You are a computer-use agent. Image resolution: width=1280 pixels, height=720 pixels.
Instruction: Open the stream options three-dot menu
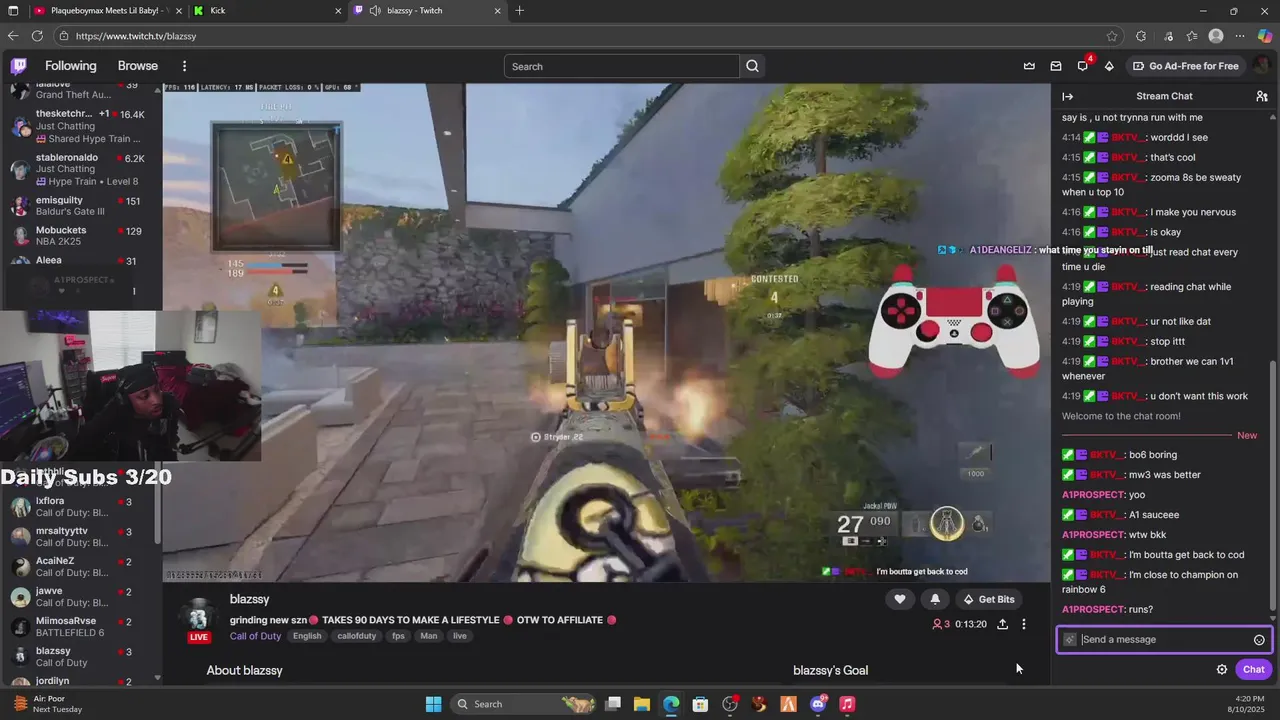coord(1023,624)
